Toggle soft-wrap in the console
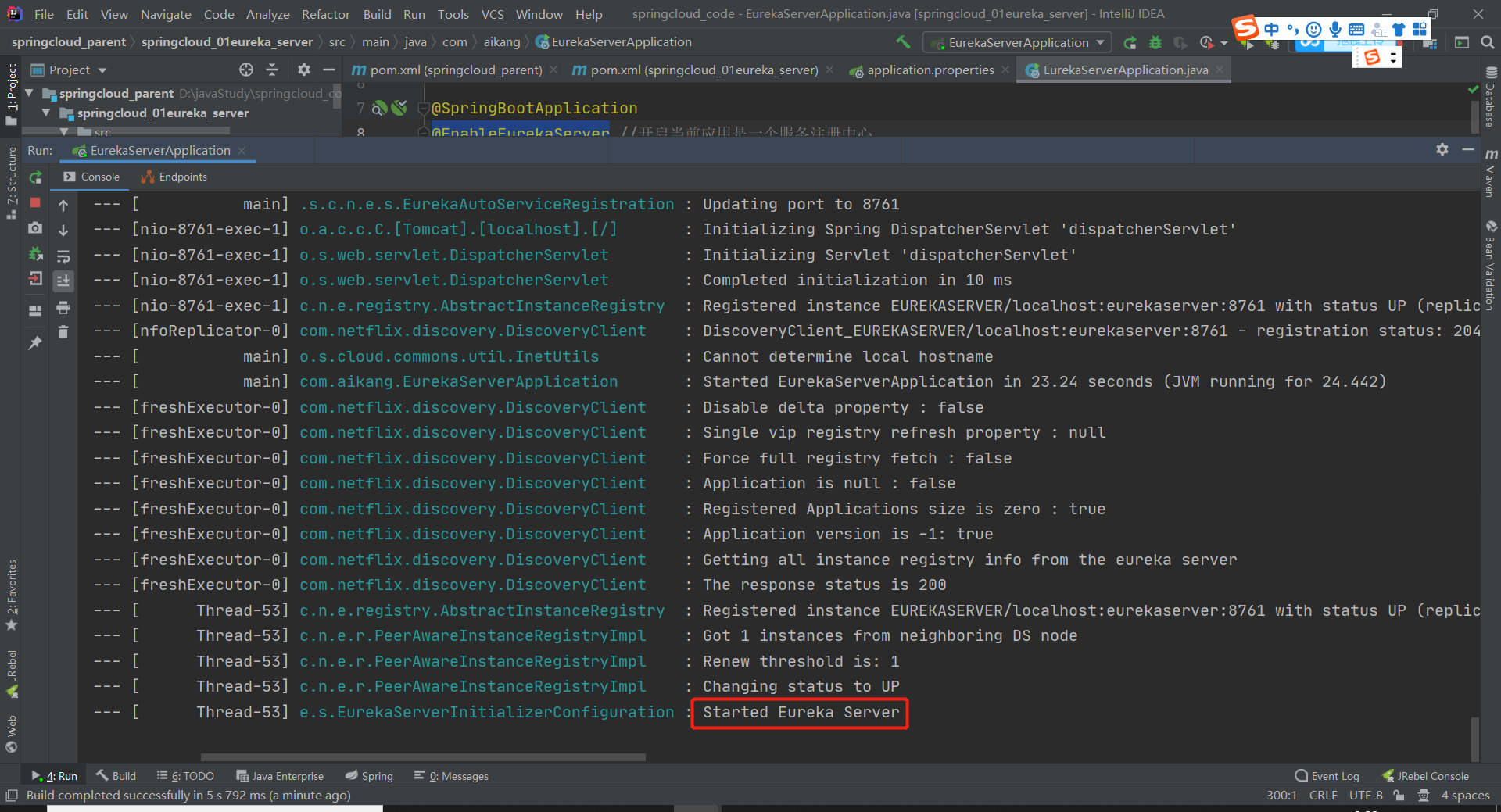Viewport: 1501px width, 812px height. (63, 256)
